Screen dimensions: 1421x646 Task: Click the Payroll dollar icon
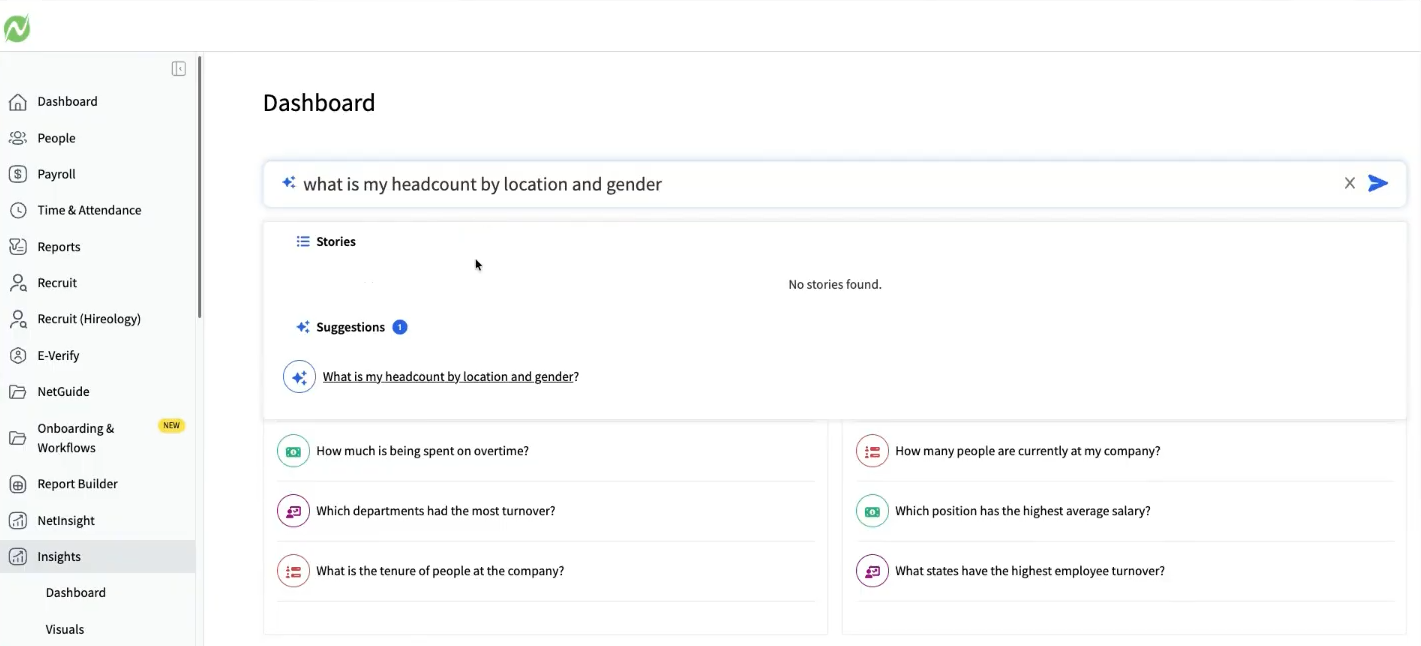click(18, 174)
